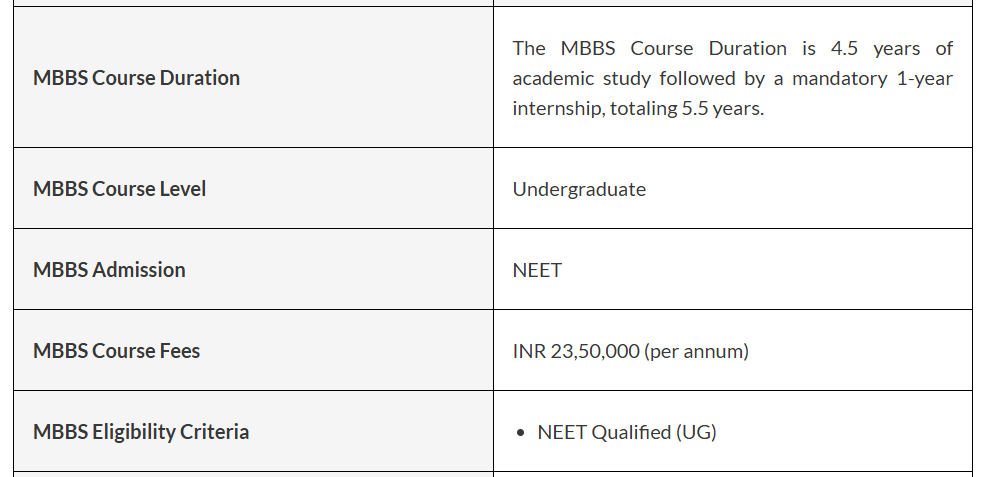The width and height of the screenshot is (984, 477).
Task: Click the bullet point before NEET Qualified
Action: (521, 433)
